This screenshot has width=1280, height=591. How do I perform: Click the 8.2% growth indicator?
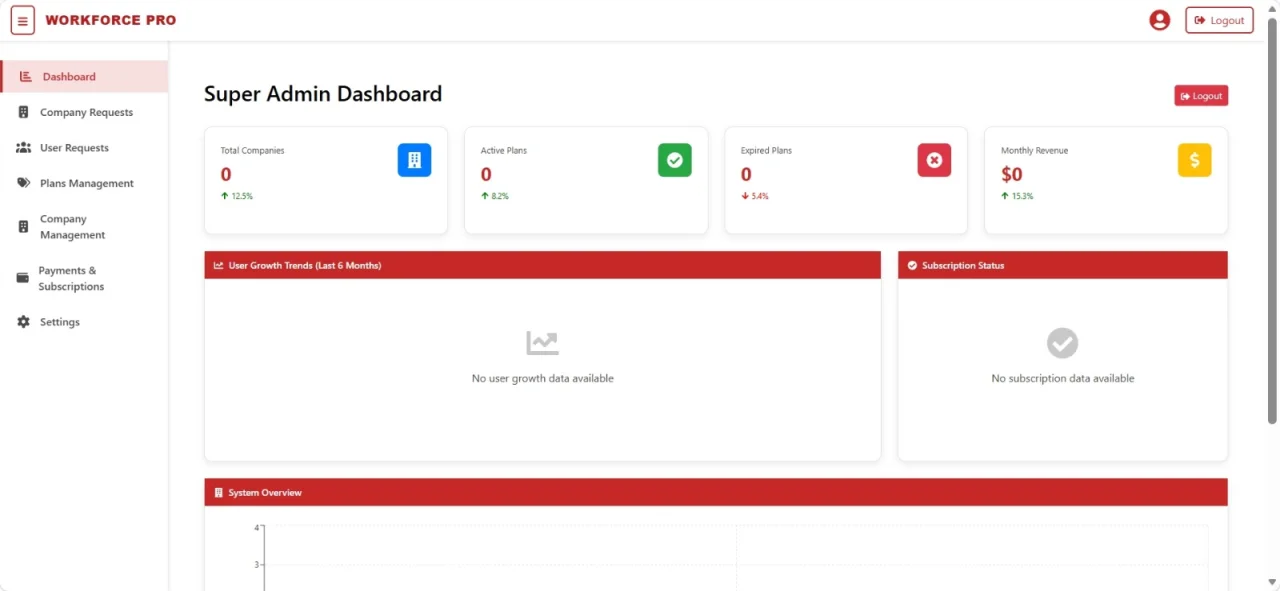495,196
